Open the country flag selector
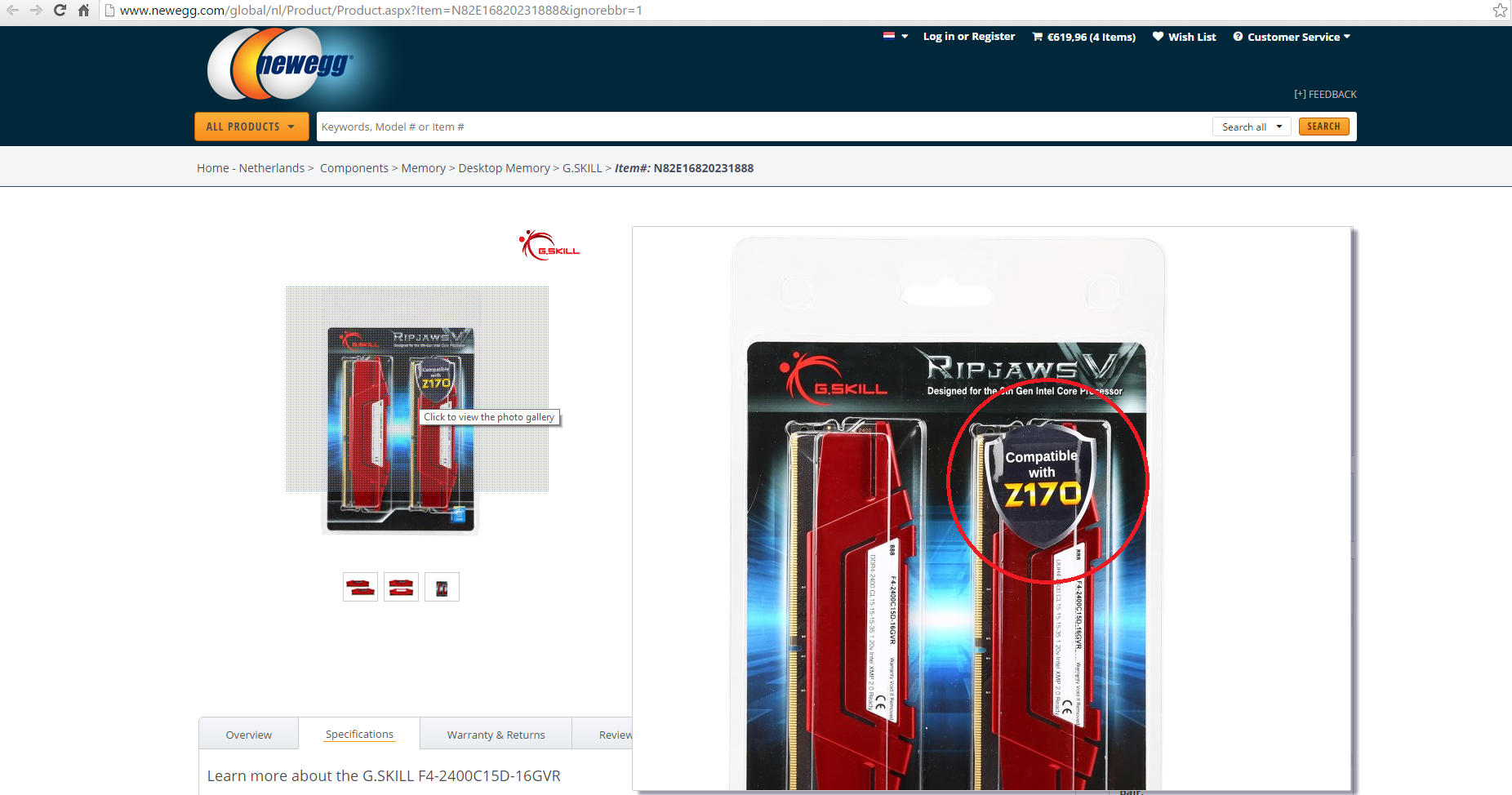This screenshot has height=795, width=1512. 896,36
